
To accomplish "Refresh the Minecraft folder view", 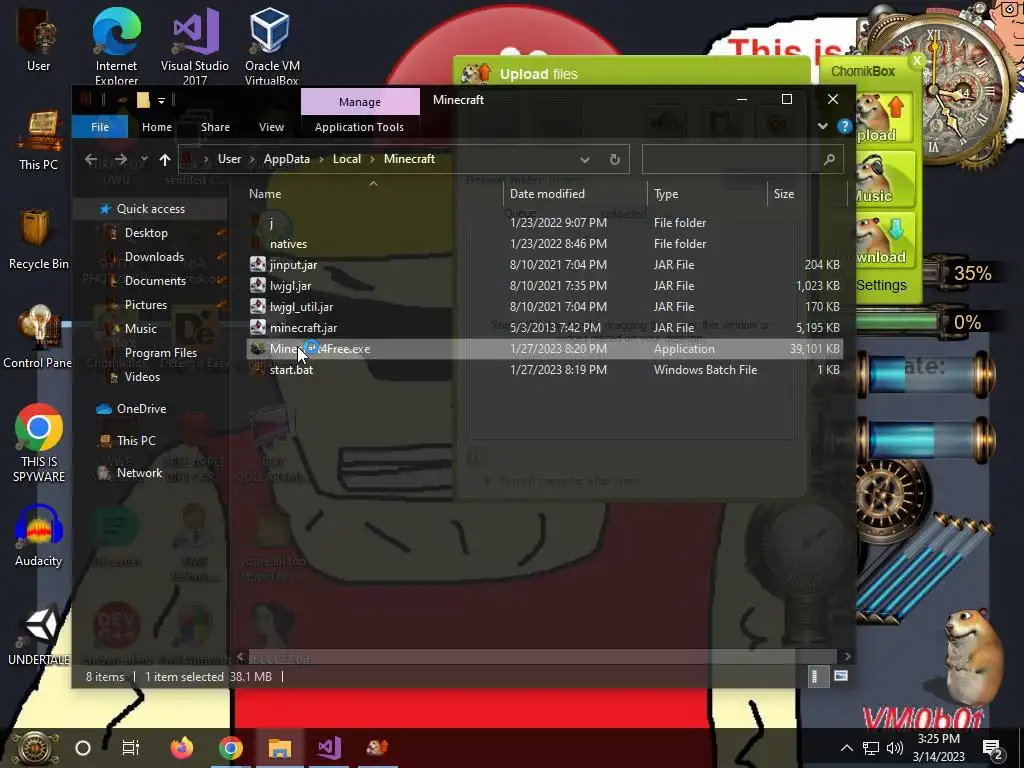I will (x=615, y=159).
